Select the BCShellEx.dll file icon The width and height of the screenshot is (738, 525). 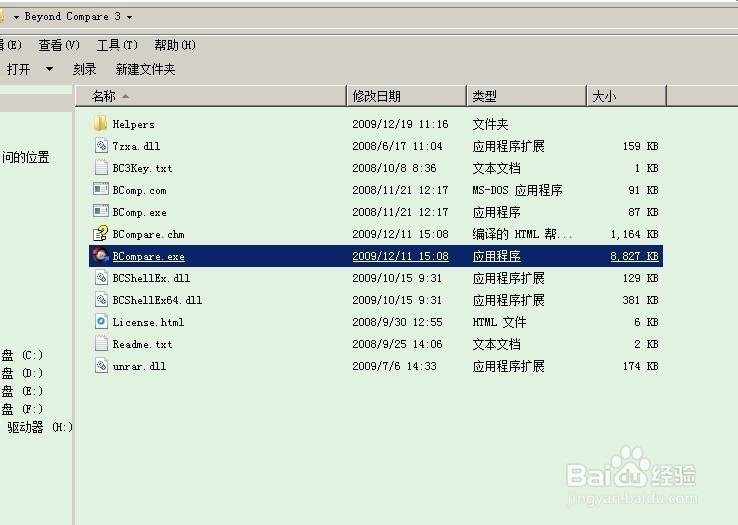(101, 278)
